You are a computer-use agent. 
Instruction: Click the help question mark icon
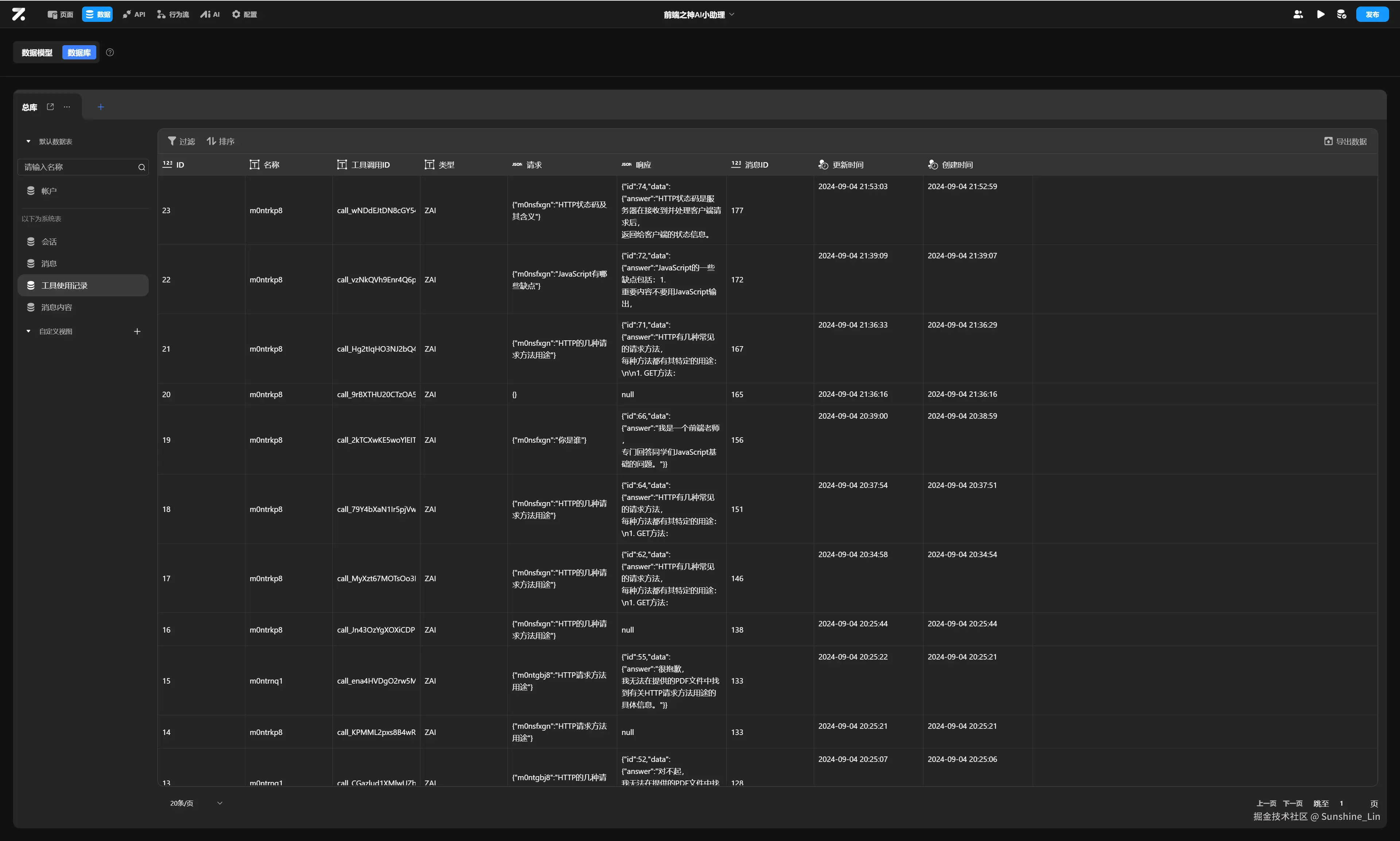(110, 52)
